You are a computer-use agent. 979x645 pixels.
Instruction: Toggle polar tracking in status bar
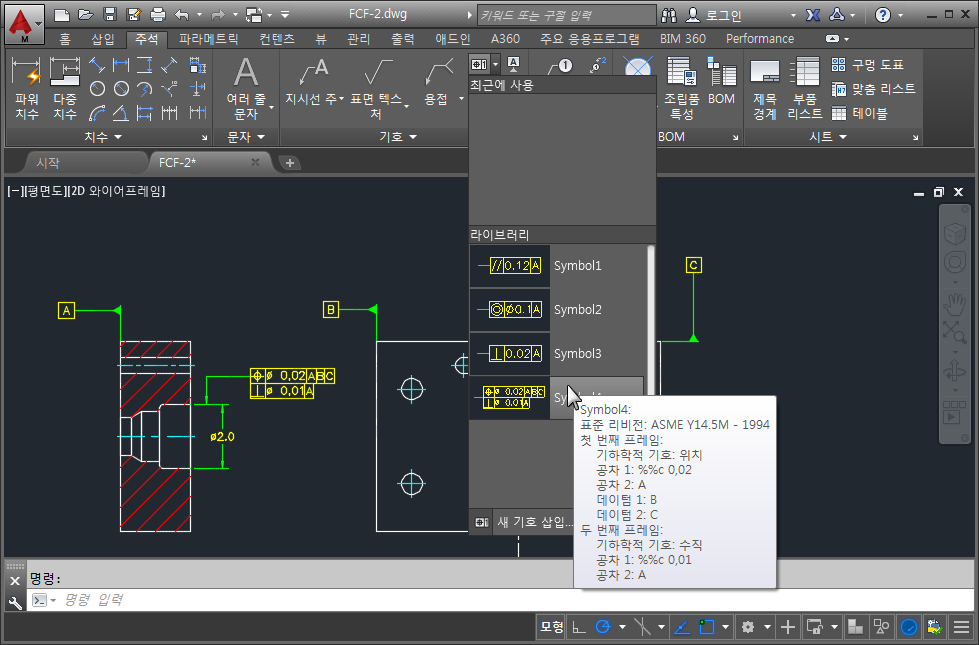603,626
